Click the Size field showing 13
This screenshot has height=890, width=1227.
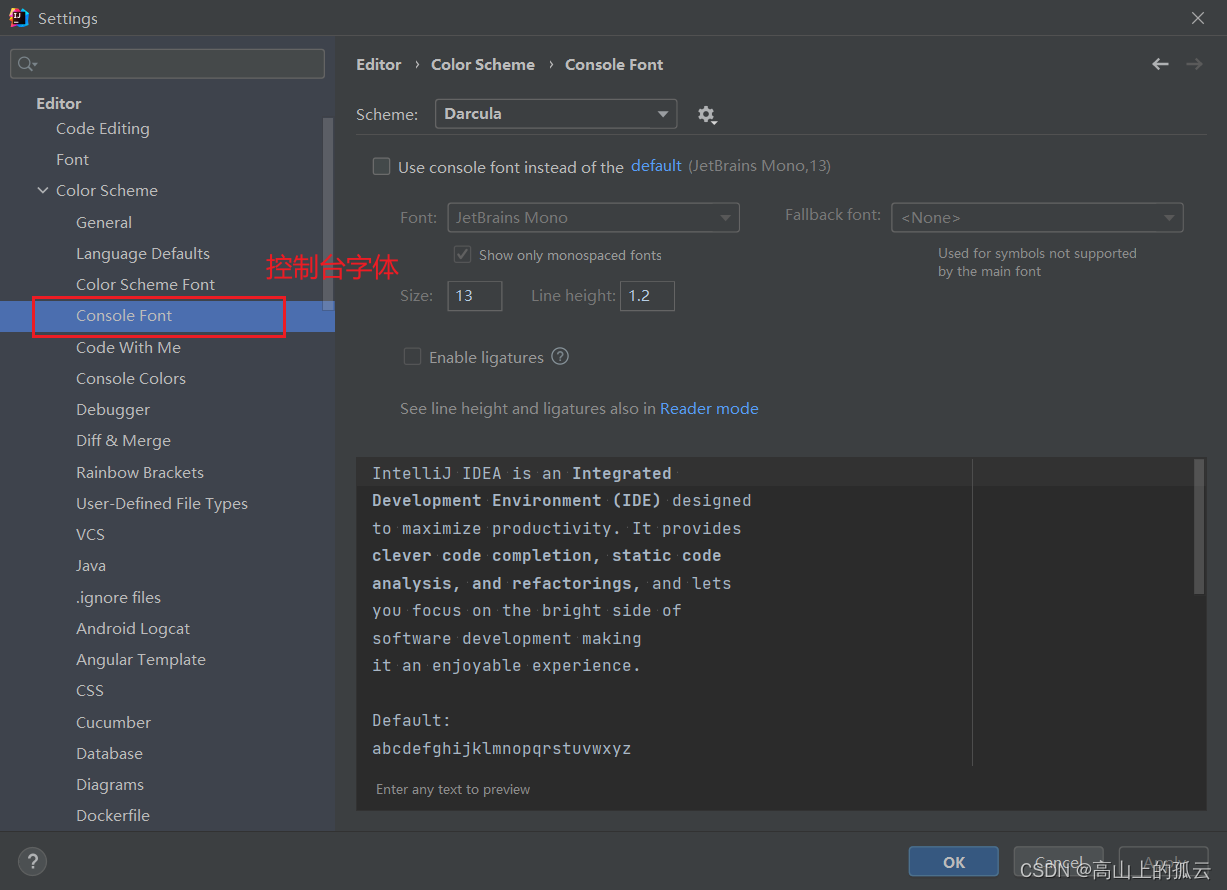(474, 296)
